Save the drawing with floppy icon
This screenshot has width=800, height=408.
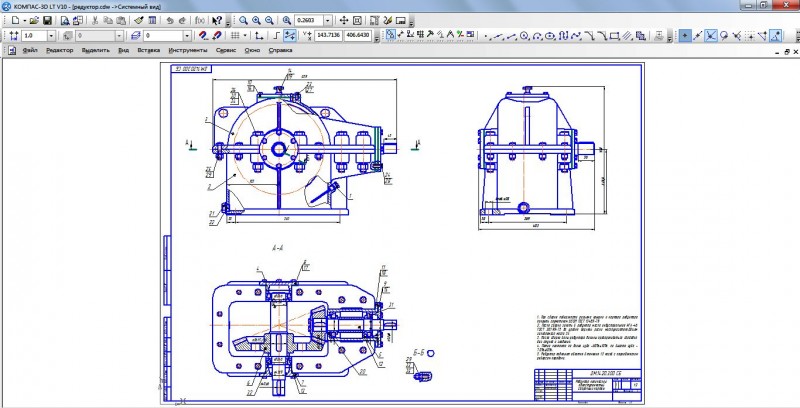coord(47,20)
